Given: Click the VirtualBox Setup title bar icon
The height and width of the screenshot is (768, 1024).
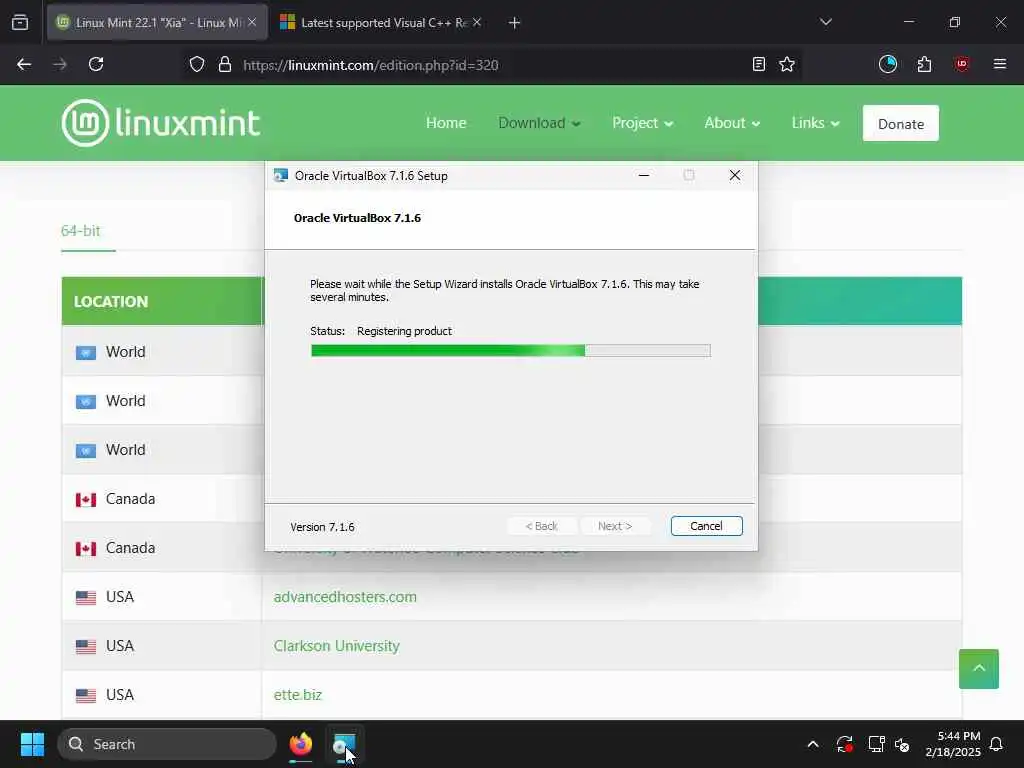Looking at the screenshot, I should tap(281, 175).
